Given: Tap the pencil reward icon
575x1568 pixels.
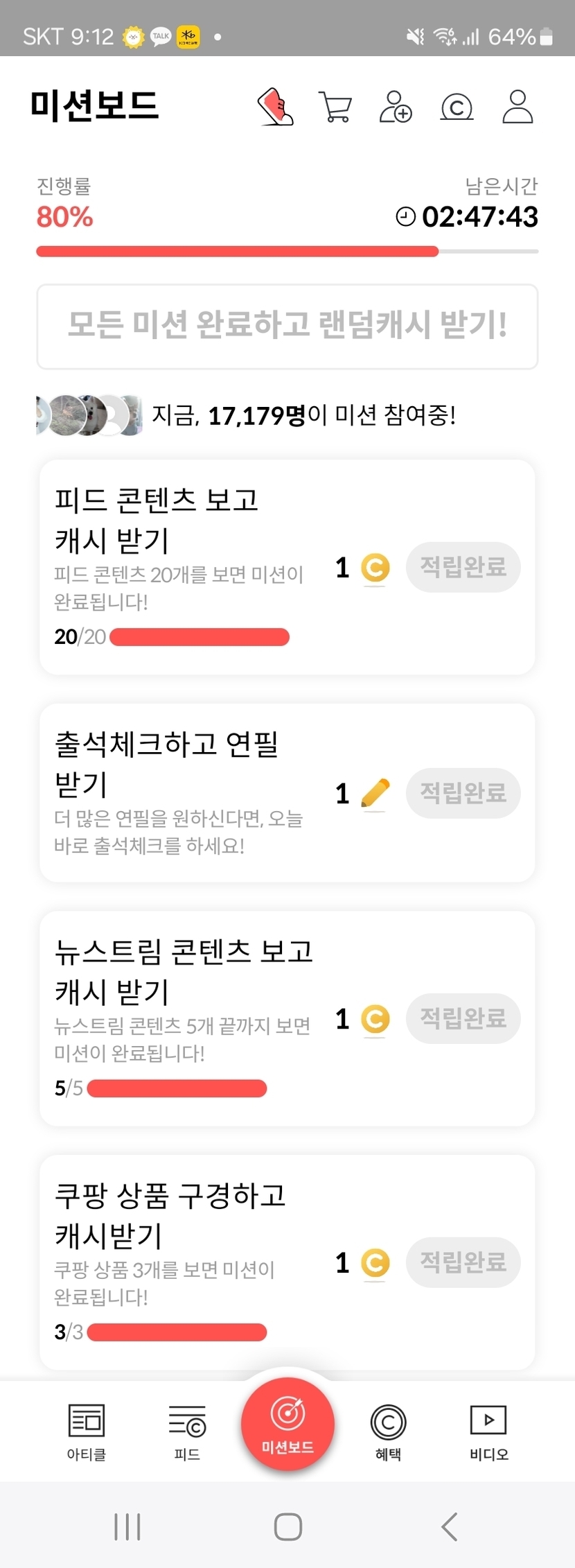Looking at the screenshot, I should point(375,793).
